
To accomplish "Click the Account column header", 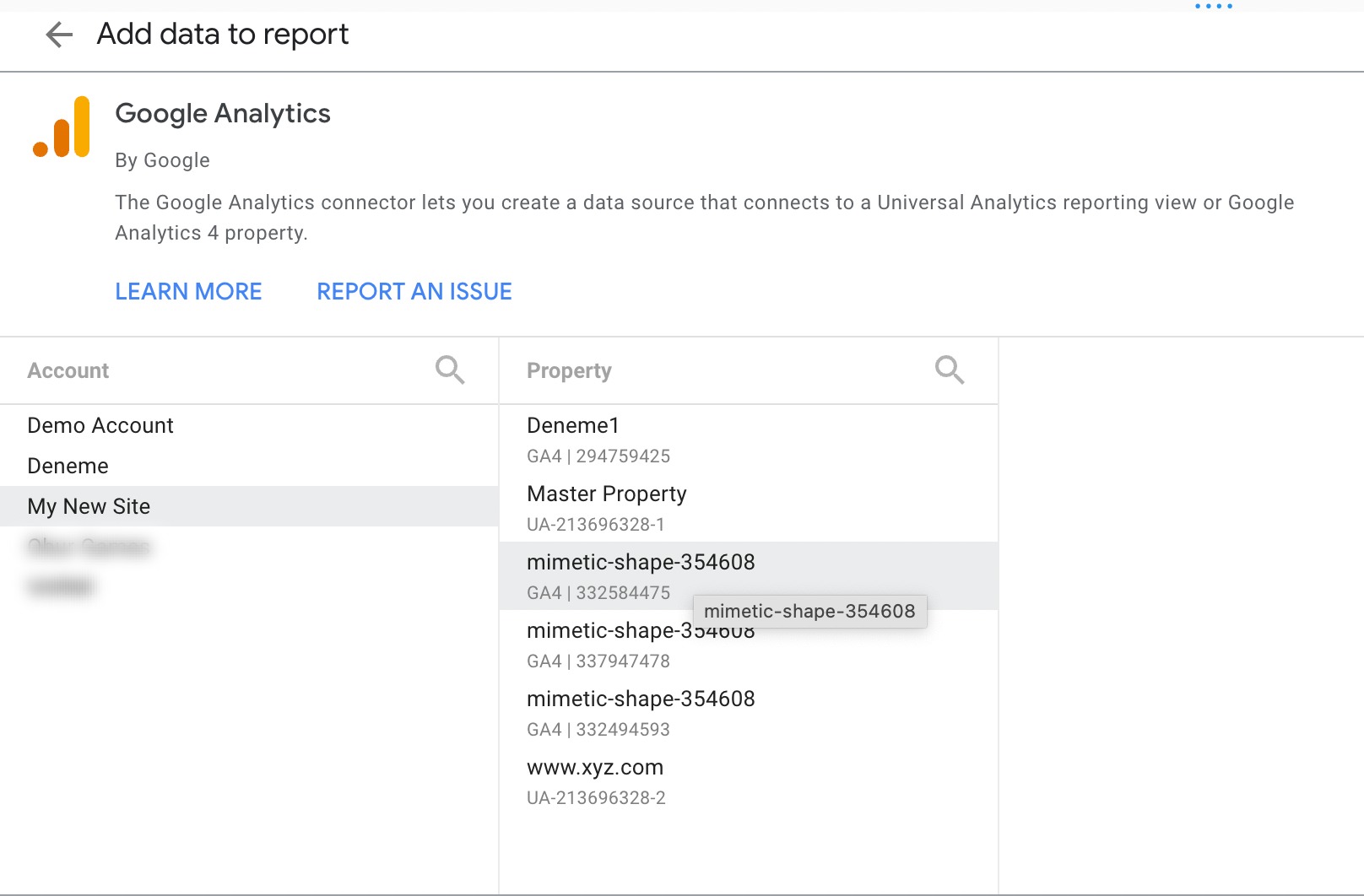I will 68,370.
